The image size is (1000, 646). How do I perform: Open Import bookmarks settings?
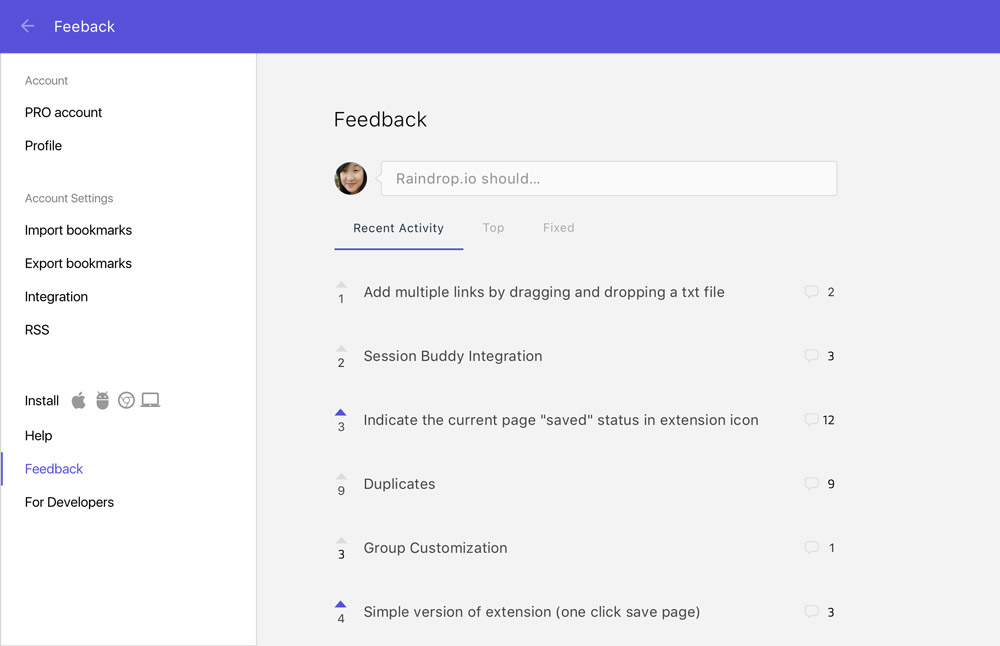click(78, 230)
